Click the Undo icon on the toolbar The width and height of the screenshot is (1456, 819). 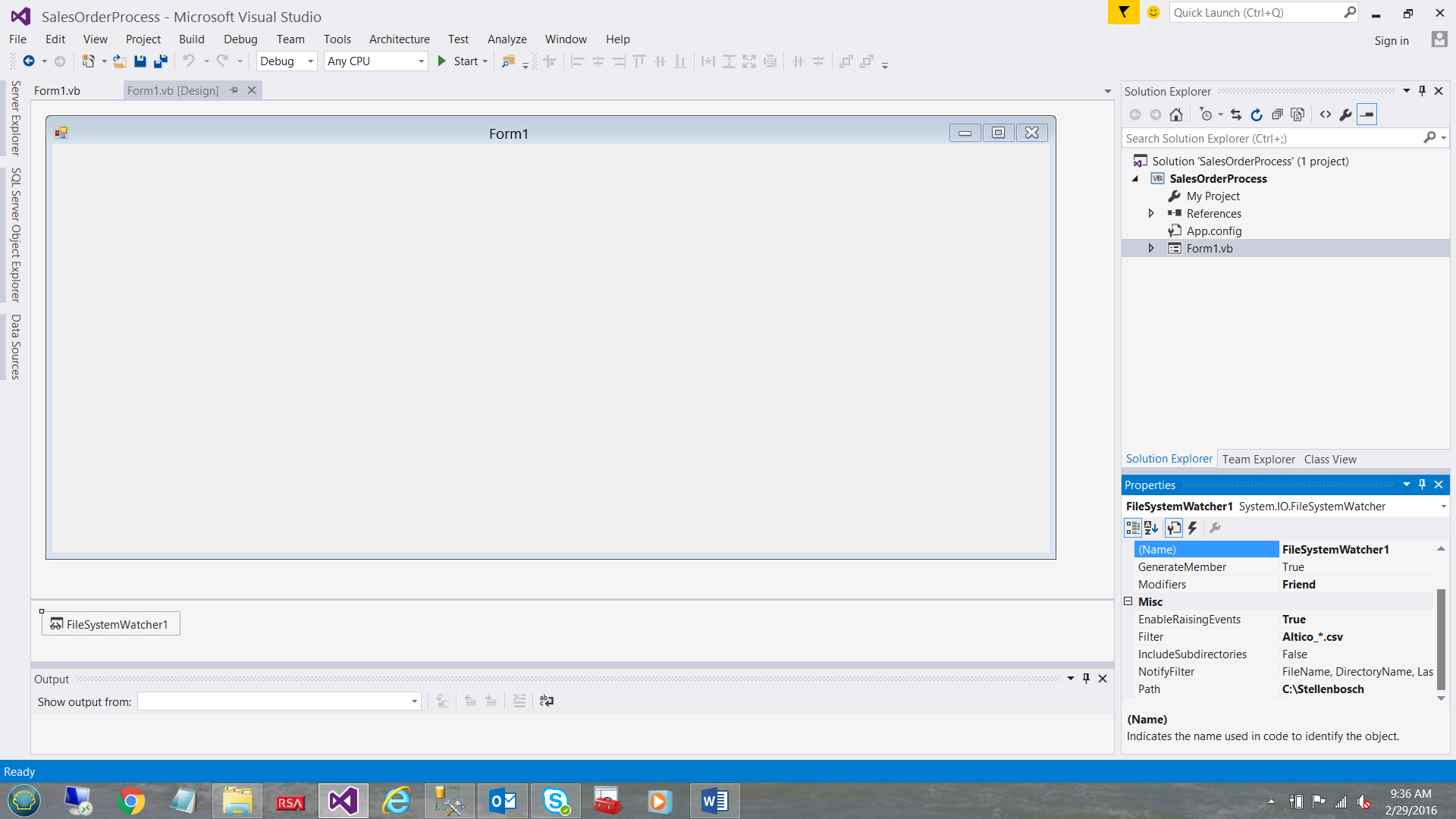(190, 61)
